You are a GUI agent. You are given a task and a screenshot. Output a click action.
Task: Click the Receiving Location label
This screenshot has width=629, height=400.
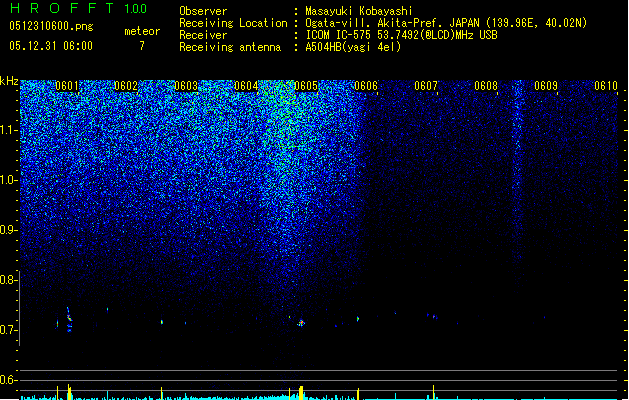233,23
